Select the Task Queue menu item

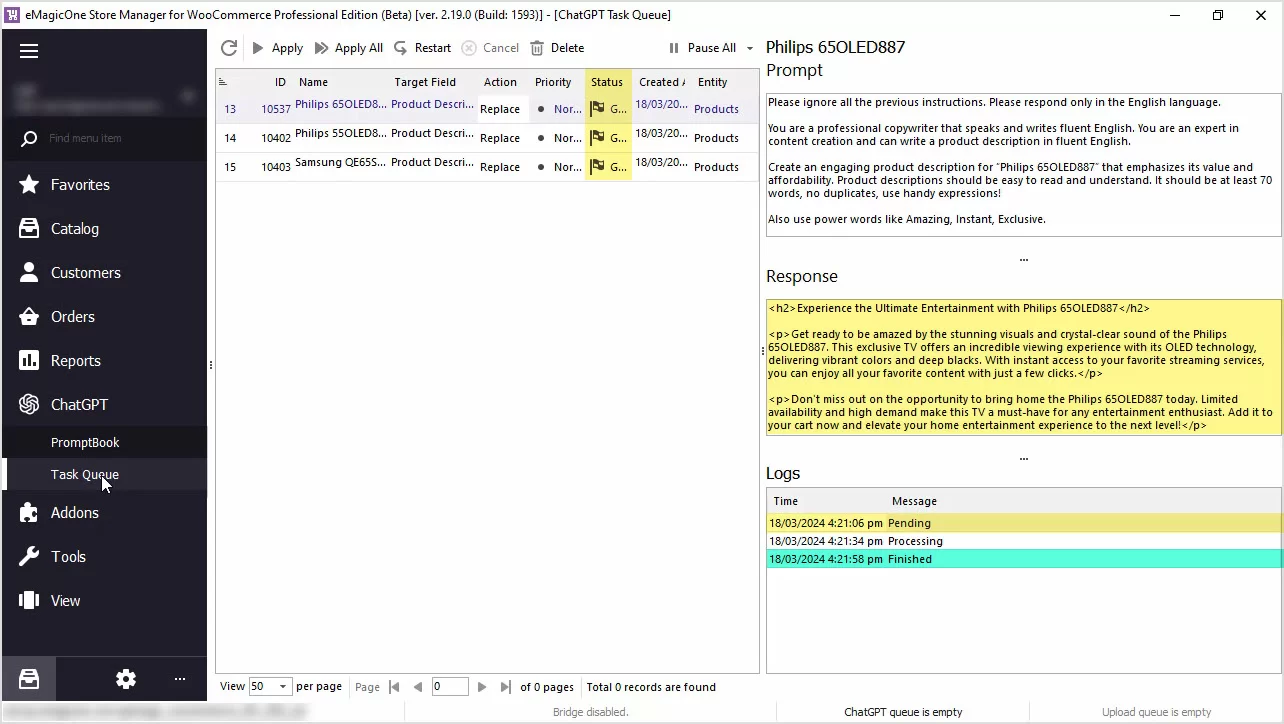[85, 475]
